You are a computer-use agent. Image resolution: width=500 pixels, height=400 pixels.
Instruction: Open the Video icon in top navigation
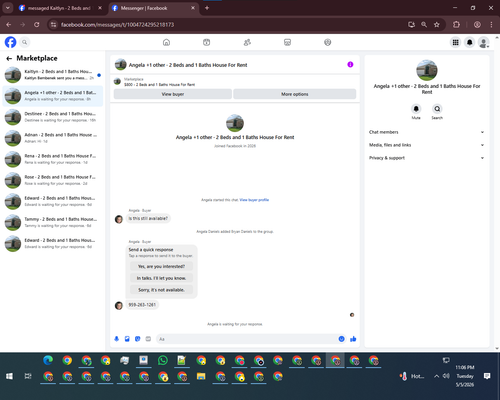(x=207, y=42)
